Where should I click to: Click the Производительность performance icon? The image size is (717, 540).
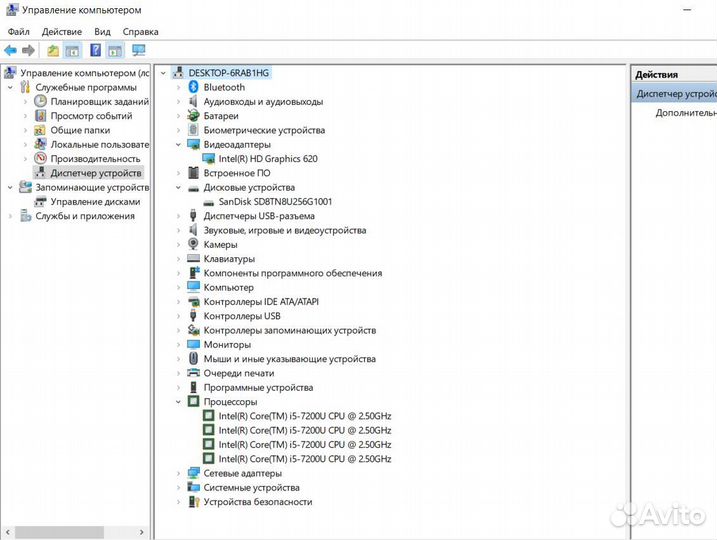[x=41, y=158]
